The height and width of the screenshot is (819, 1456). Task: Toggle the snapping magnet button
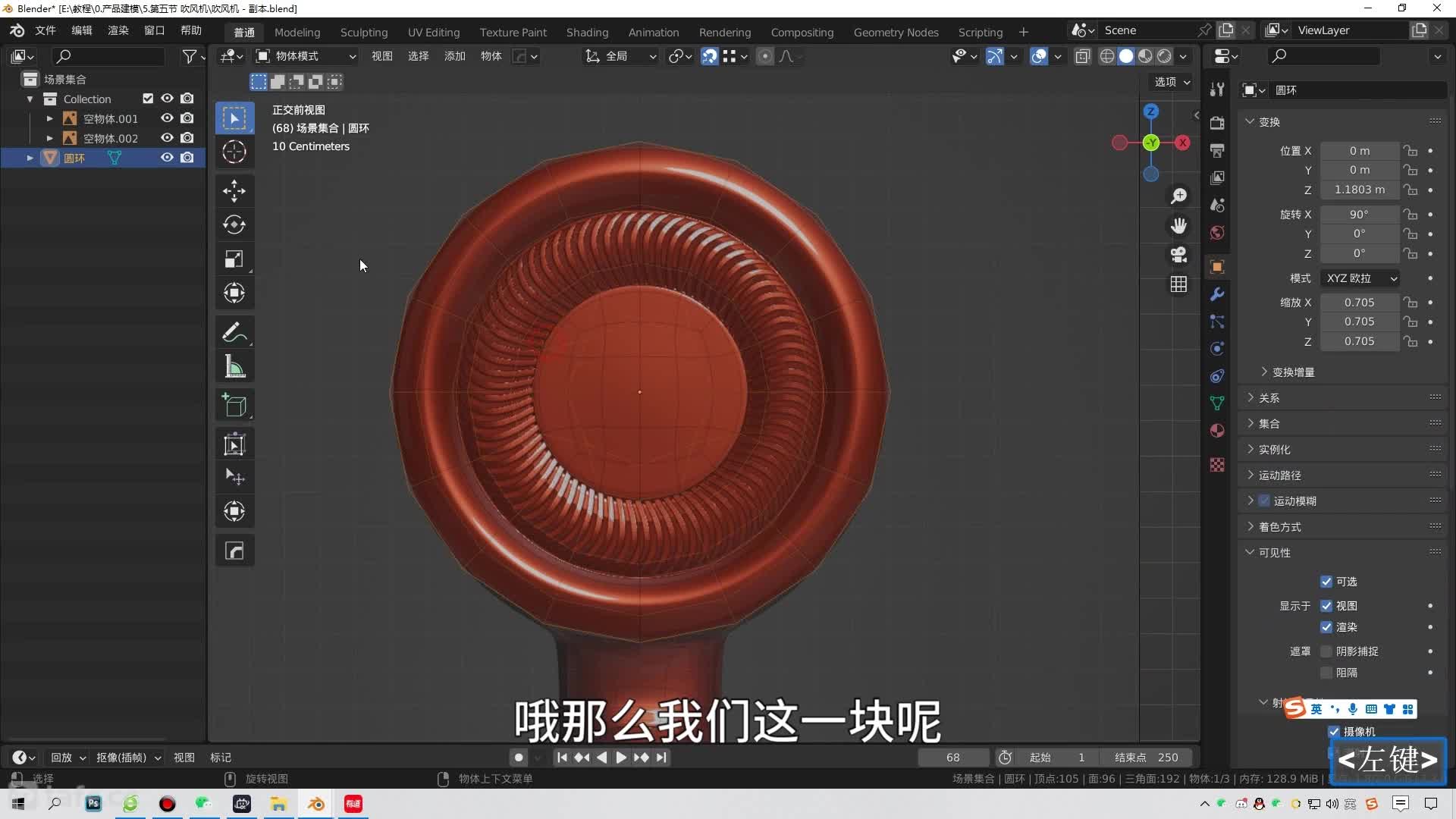709,56
